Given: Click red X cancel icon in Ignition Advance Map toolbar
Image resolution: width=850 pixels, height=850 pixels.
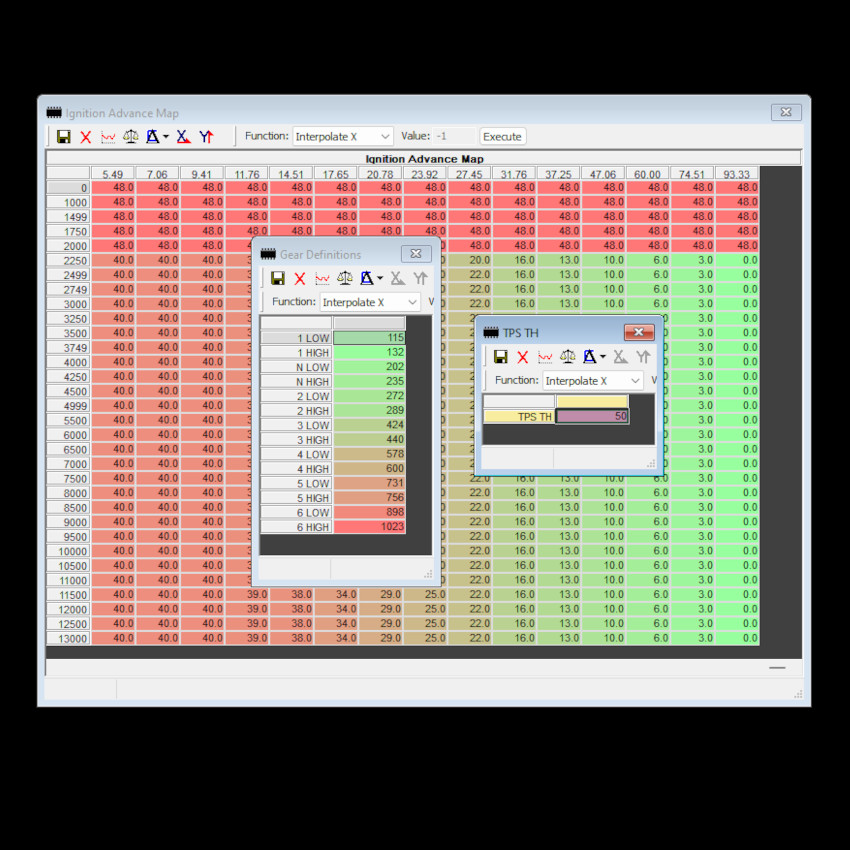Looking at the screenshot, I should click(x=86, y=137).
